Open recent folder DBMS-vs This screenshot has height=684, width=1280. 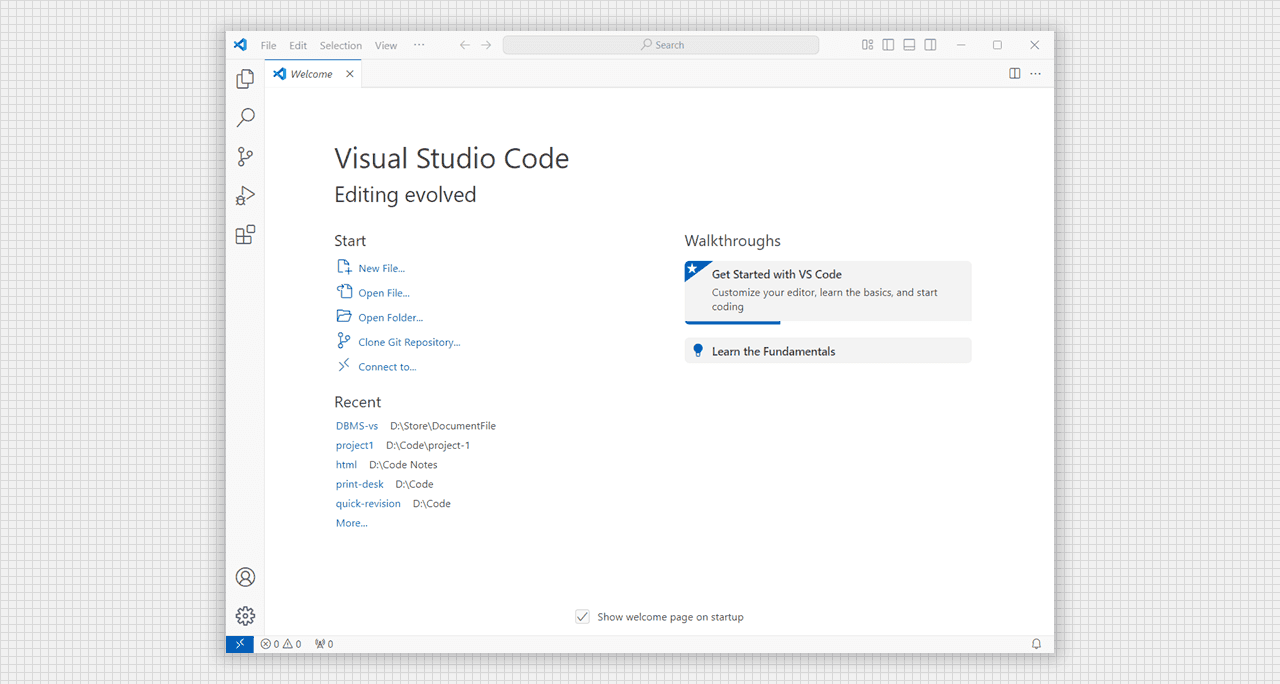pyautogui.click(x=357, y=426)
